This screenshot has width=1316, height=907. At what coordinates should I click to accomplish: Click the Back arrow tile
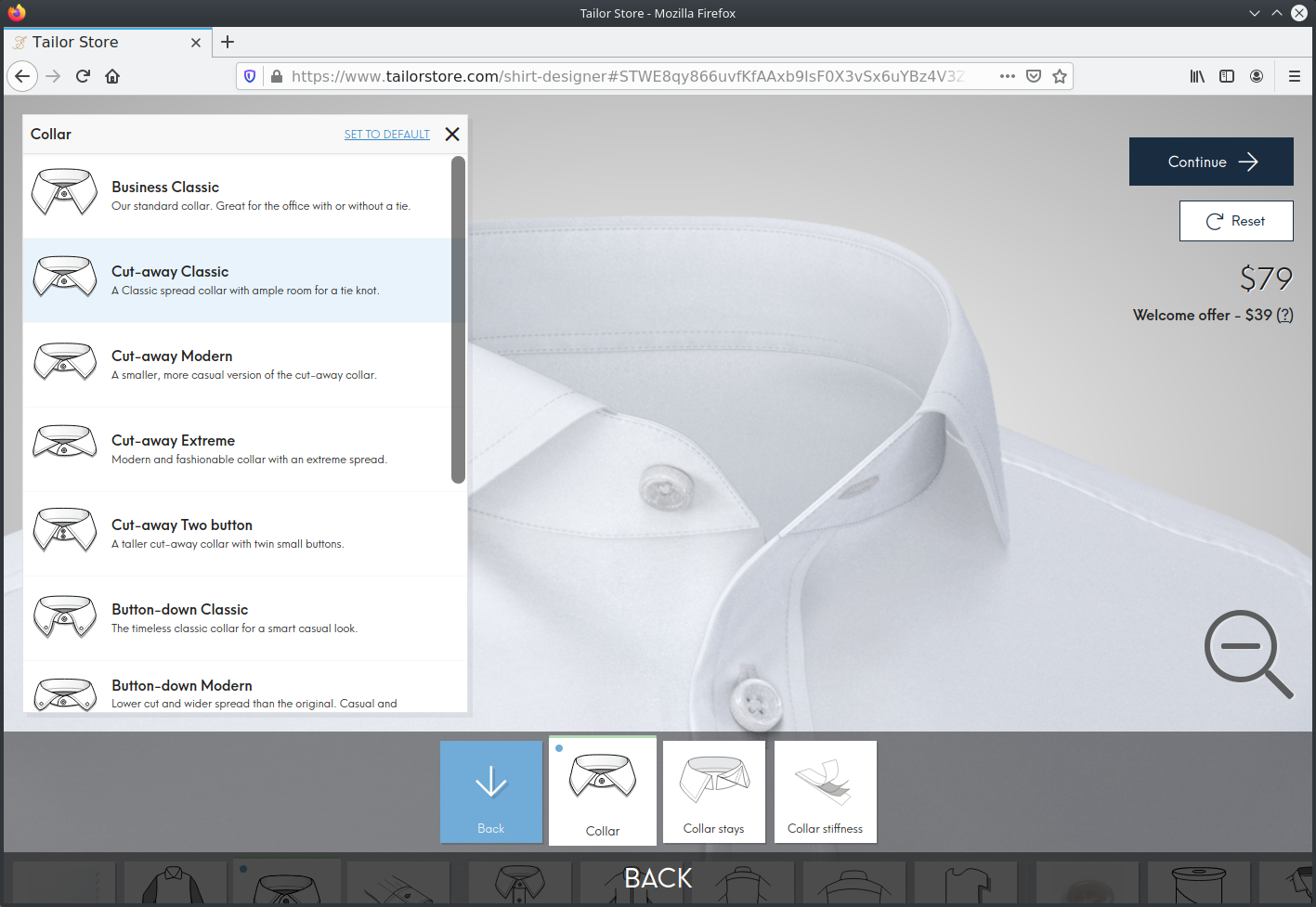coord(491,792)
